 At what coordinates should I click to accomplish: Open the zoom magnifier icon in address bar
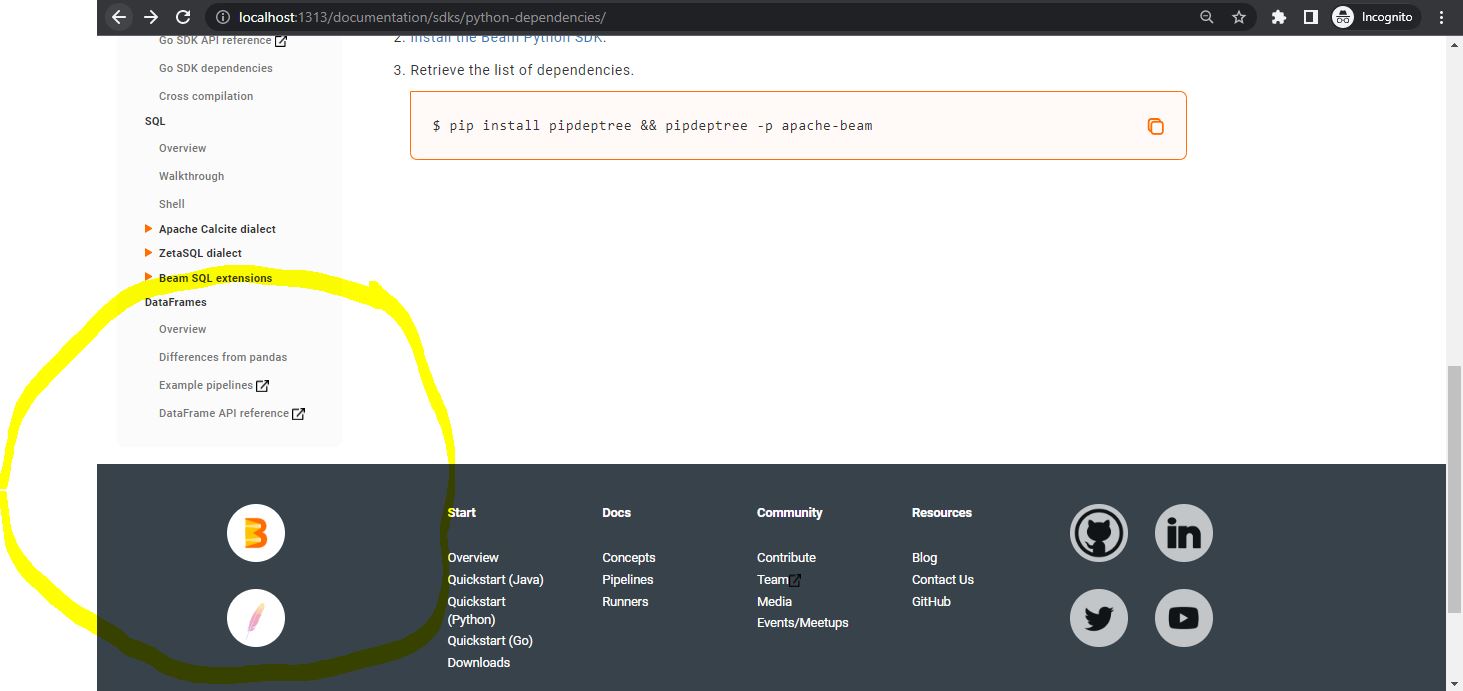[x=1207, y=17]
